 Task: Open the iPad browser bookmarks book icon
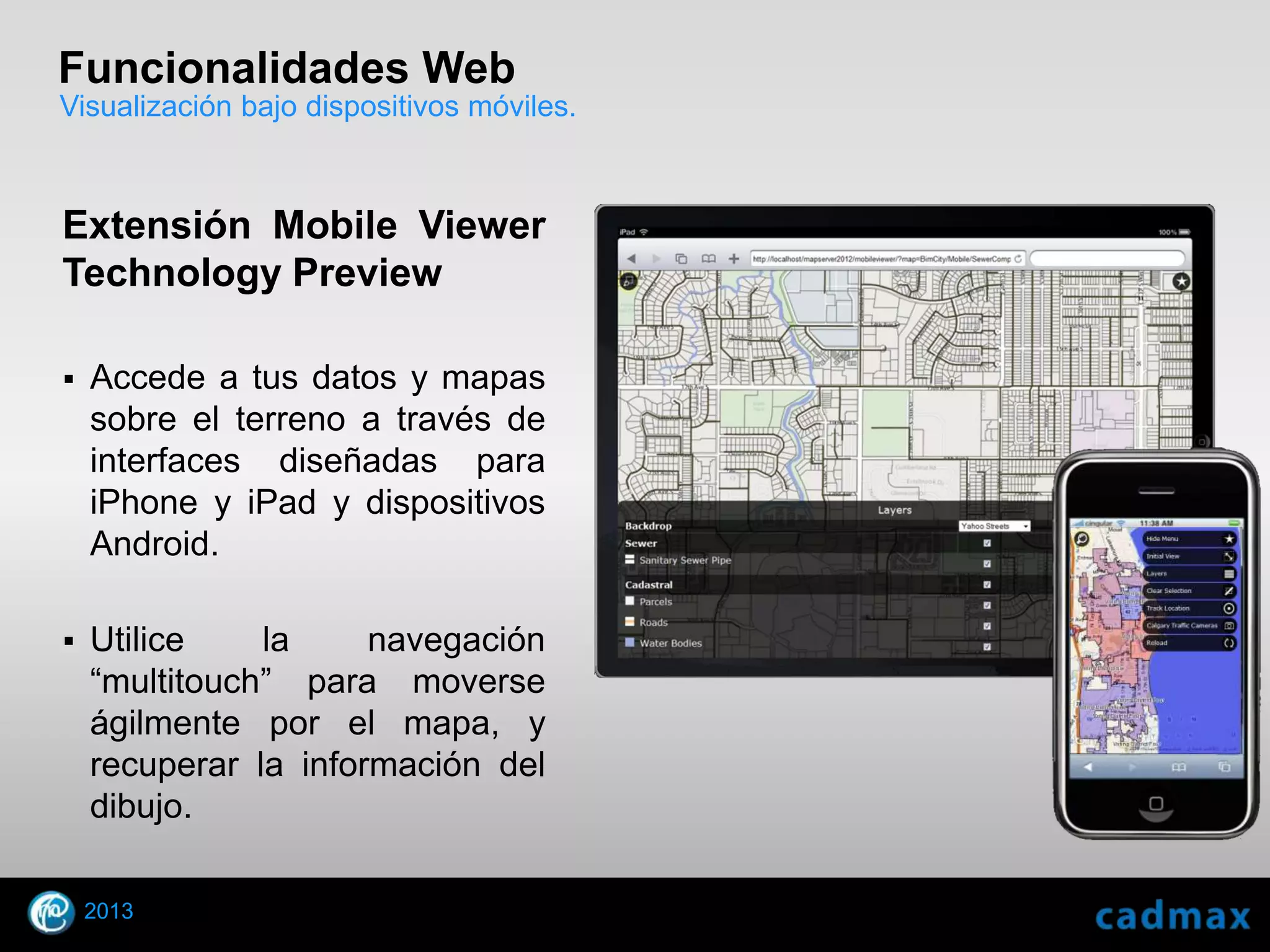pos(708,258)
